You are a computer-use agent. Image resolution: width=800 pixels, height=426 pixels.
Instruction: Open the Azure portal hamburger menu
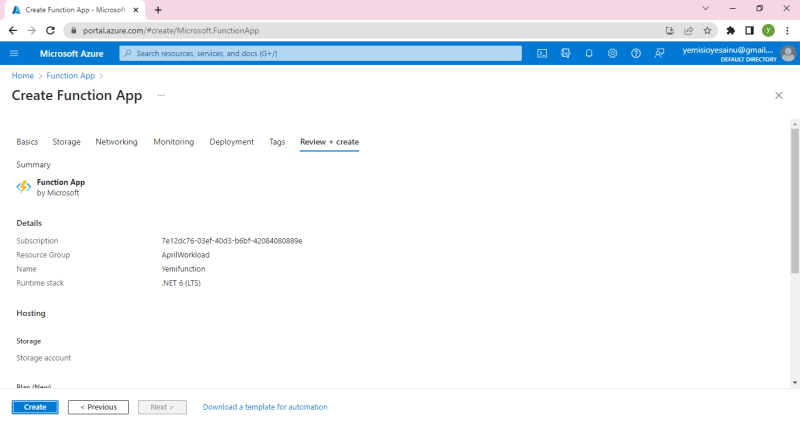click(14, 54)
